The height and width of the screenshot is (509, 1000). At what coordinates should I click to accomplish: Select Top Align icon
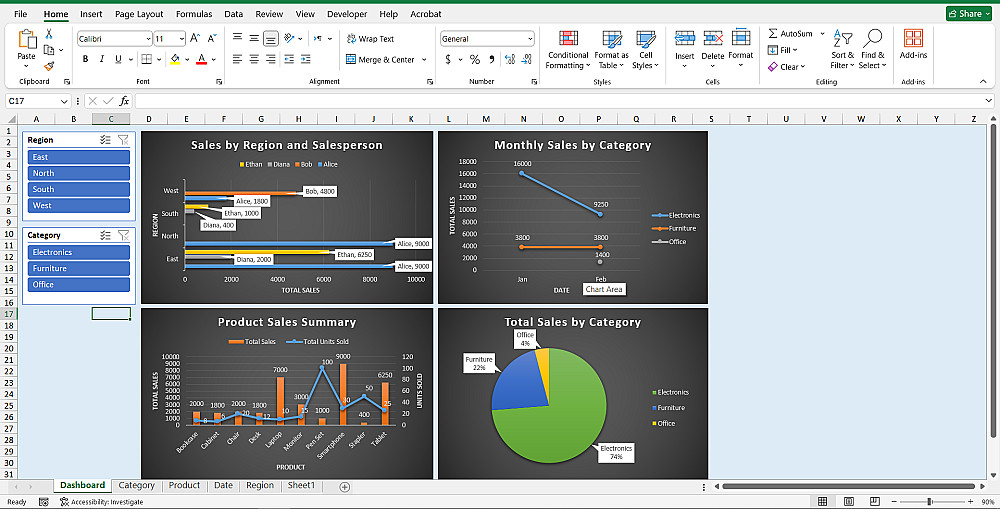[237, 38]
